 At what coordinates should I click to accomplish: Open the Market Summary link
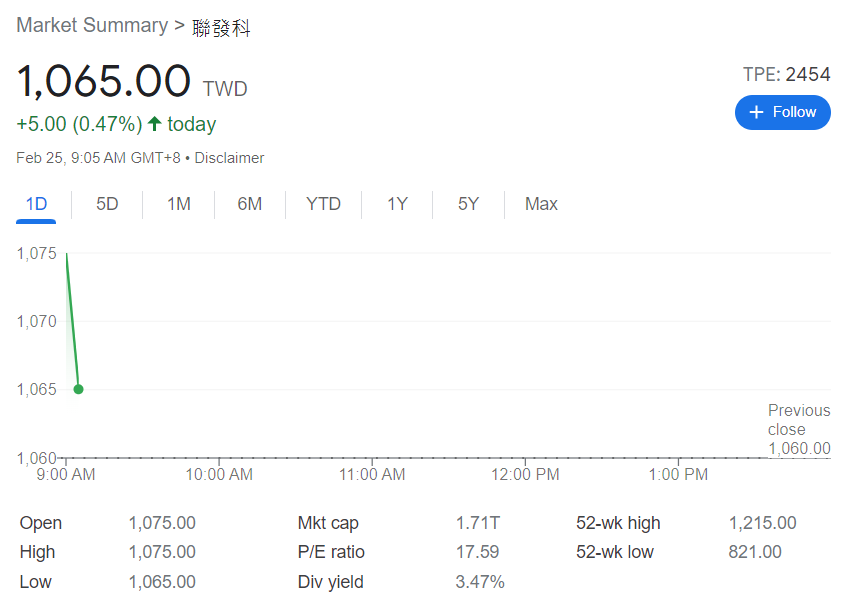pyautogui.click(x=92, y=26)
